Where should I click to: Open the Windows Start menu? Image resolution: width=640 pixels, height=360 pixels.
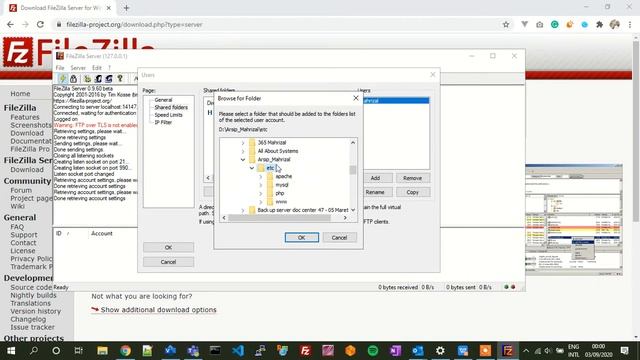click(x=11, y=351)
